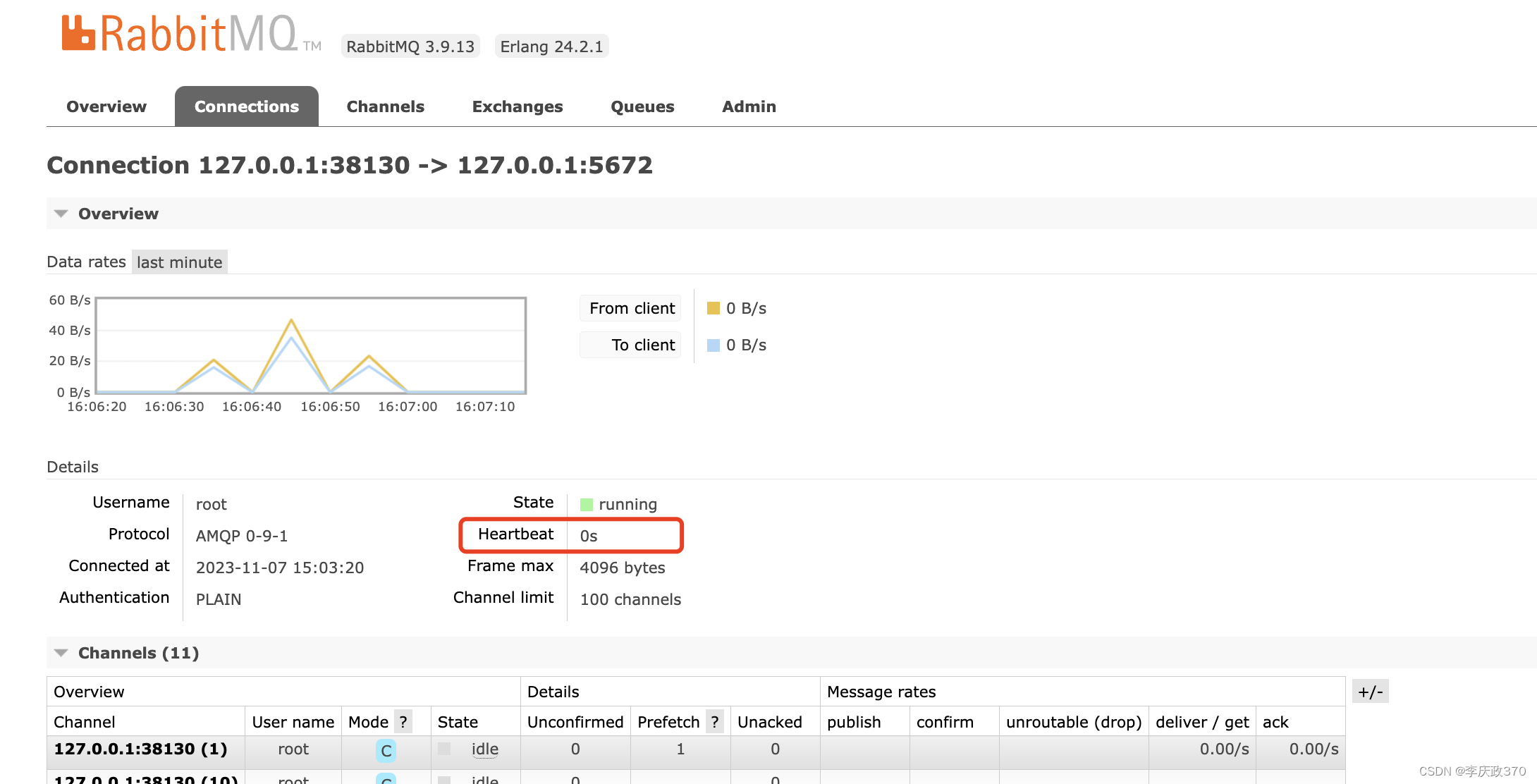Click the From client button

pyautogui.click(x=630, y=308)
